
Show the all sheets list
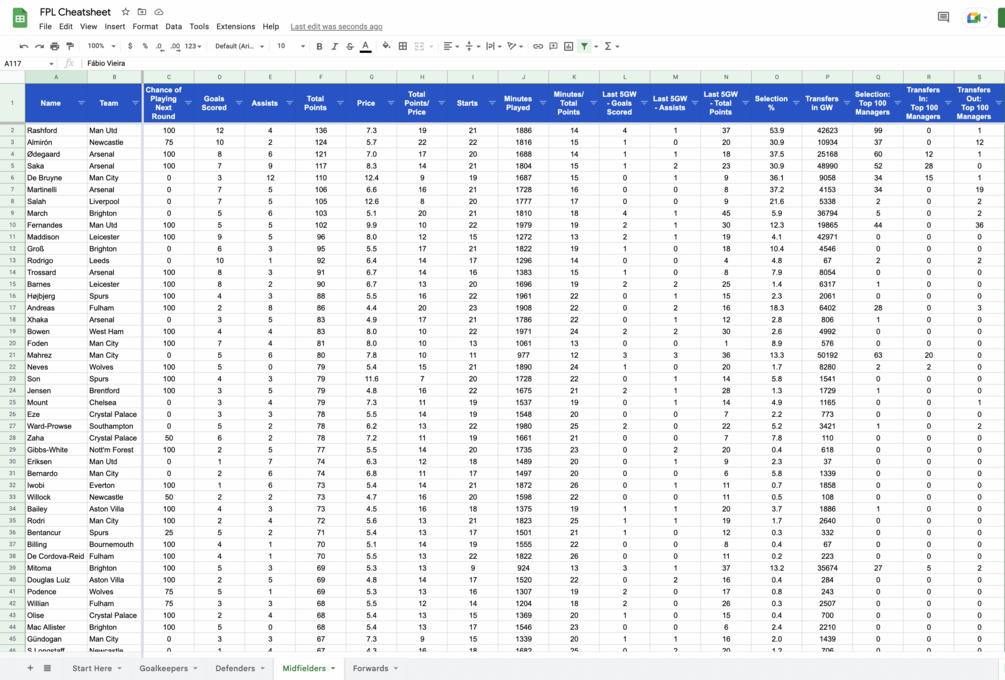pos(47,668)
